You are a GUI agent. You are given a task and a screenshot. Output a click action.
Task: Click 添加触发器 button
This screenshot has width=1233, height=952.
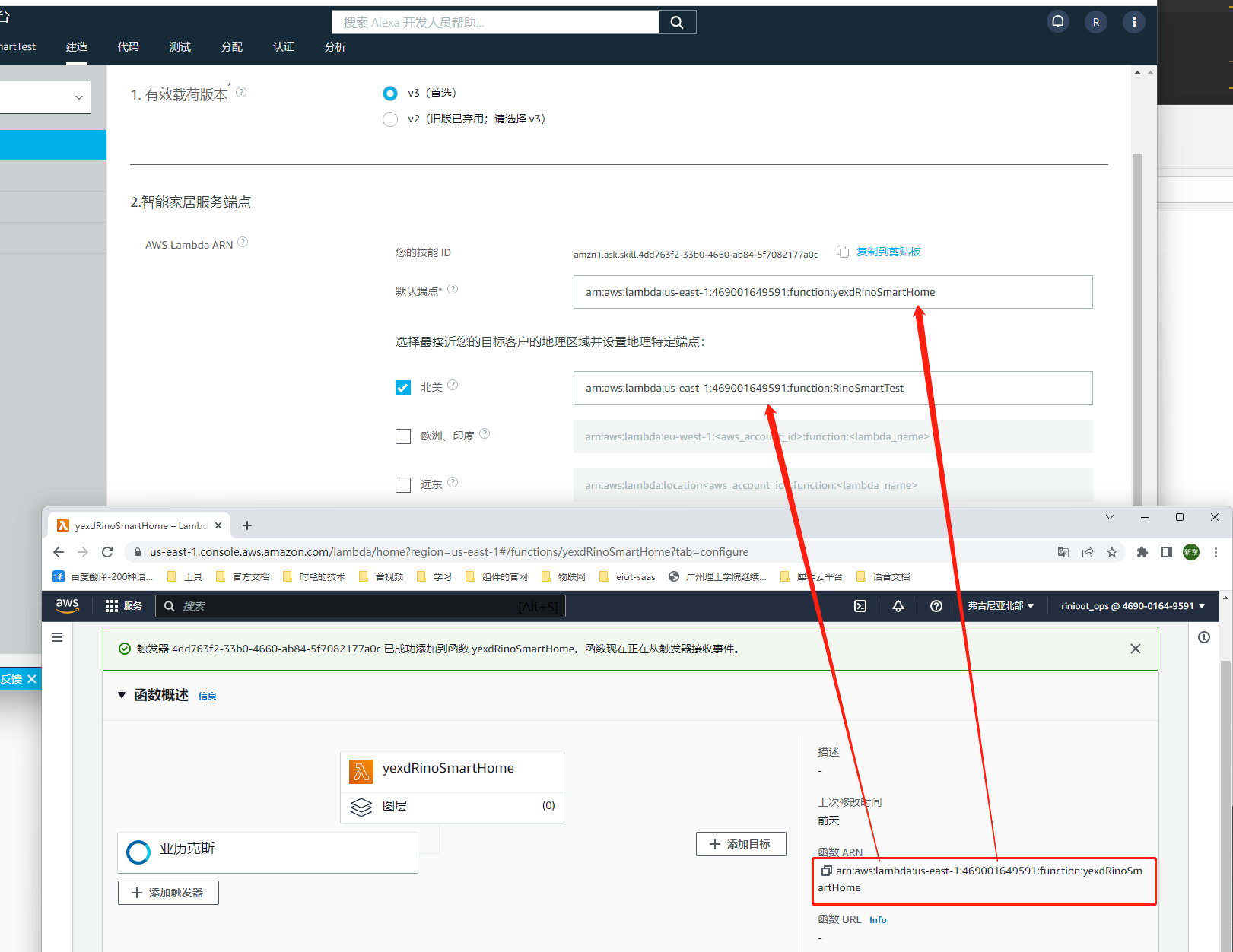tap(168, 893)
